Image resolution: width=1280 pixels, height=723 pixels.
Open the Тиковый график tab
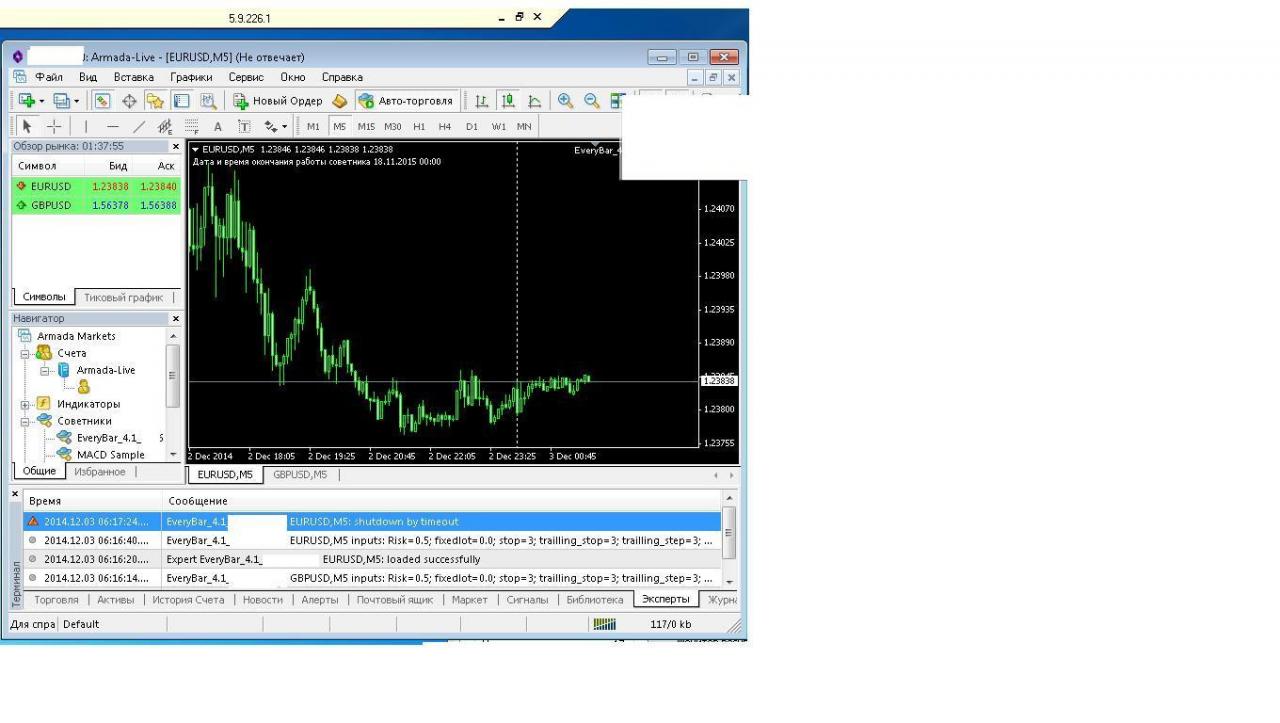point(124,297)
